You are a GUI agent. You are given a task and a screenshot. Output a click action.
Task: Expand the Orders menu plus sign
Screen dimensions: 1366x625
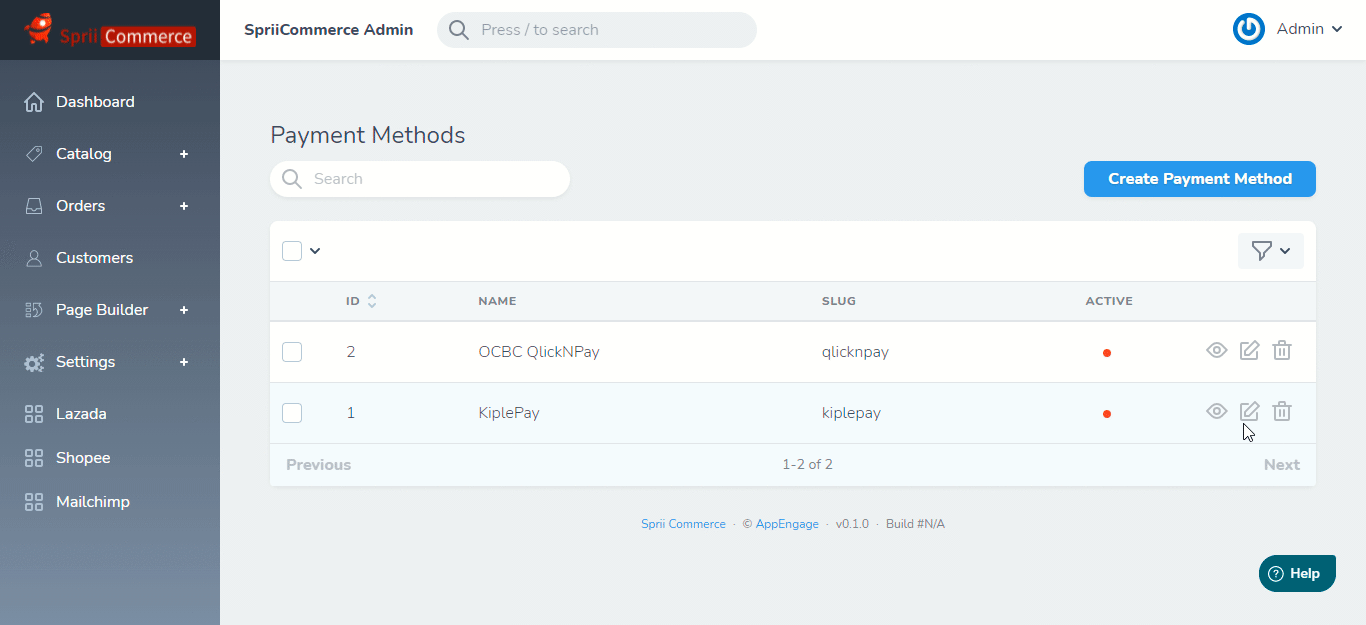[184, 206]
